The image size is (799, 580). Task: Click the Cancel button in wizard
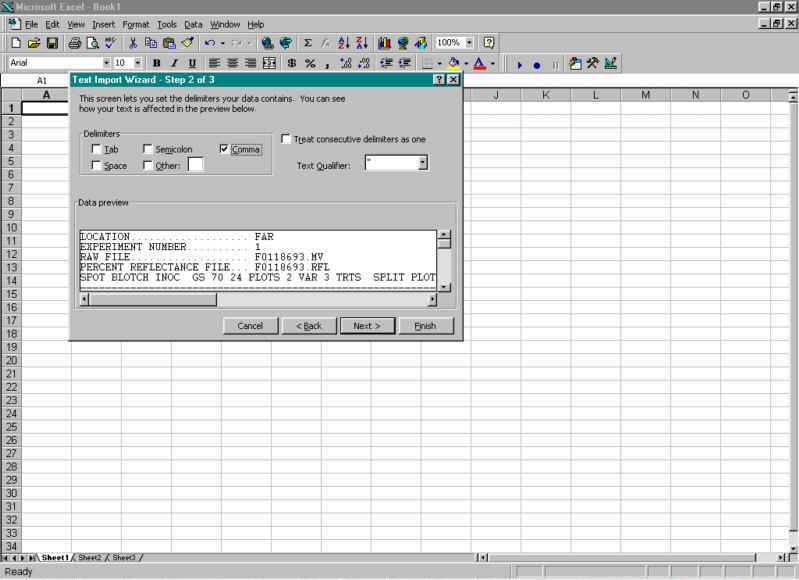(x=250, y=326)
